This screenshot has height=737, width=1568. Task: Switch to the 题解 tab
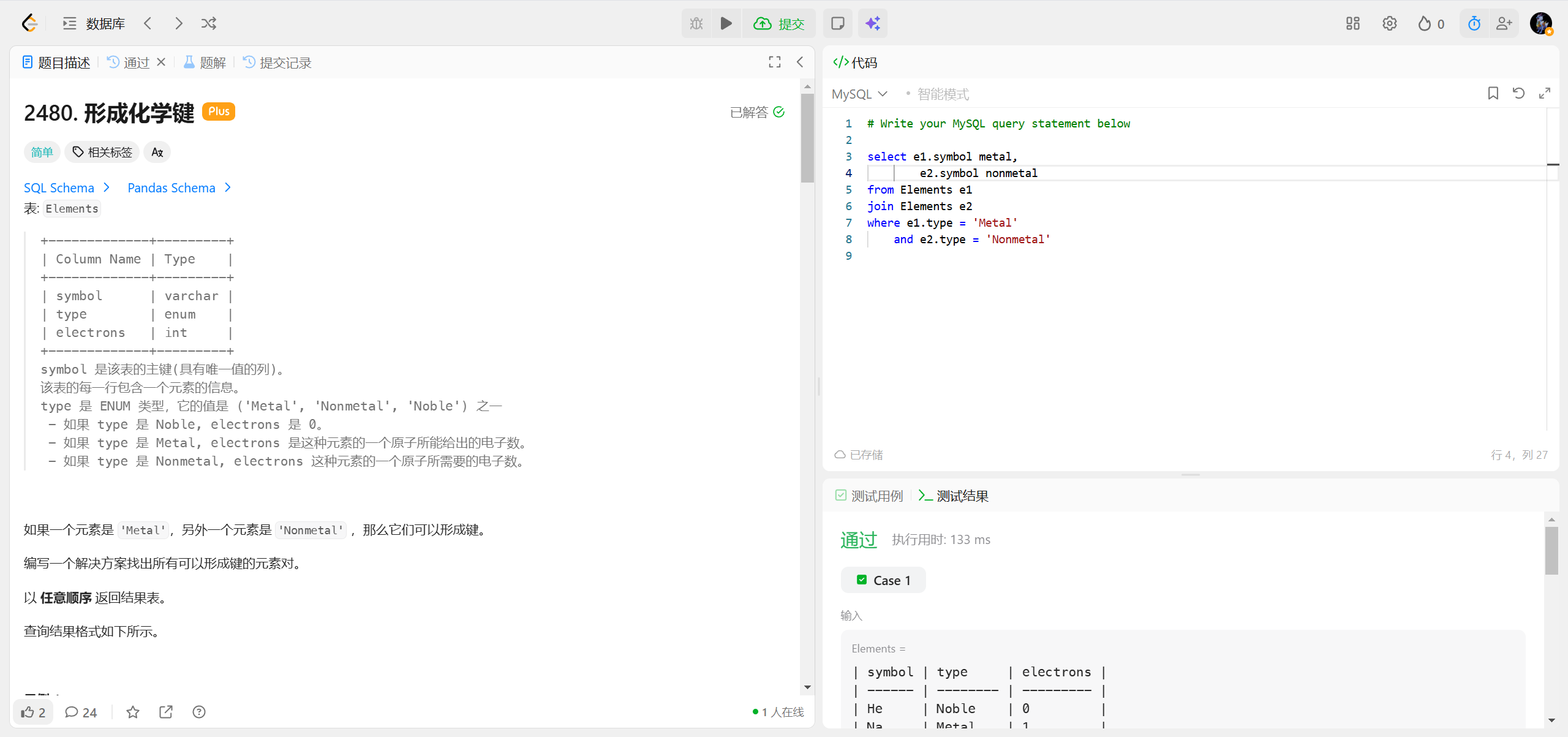tap(205, 62)
